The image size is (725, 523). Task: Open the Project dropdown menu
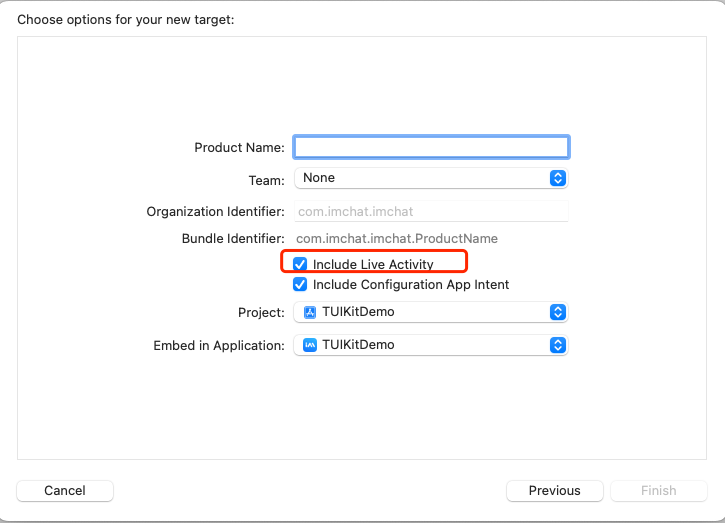[430, 312]
